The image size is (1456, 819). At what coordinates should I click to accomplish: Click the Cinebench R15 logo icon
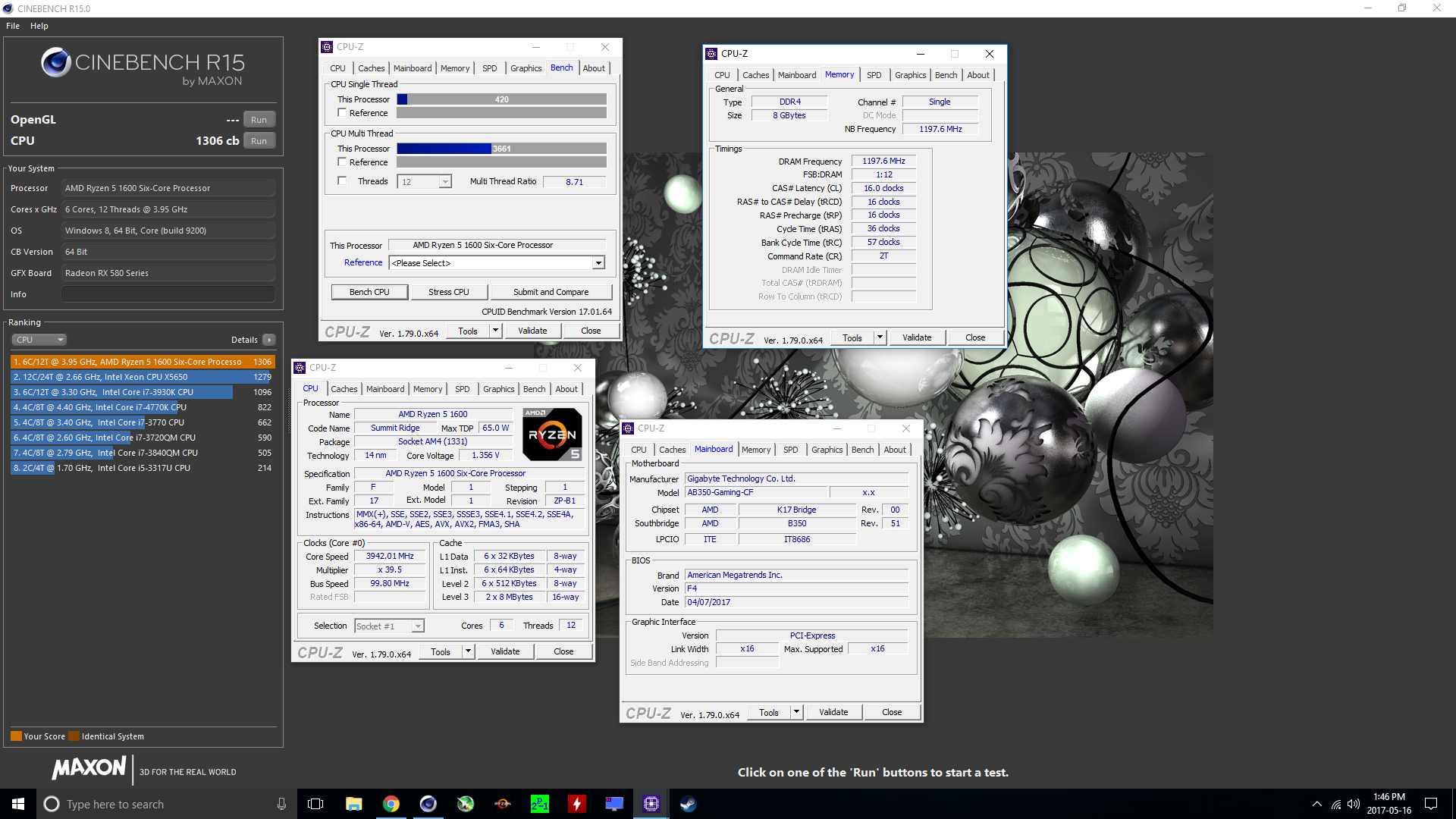tap(56, 63)
